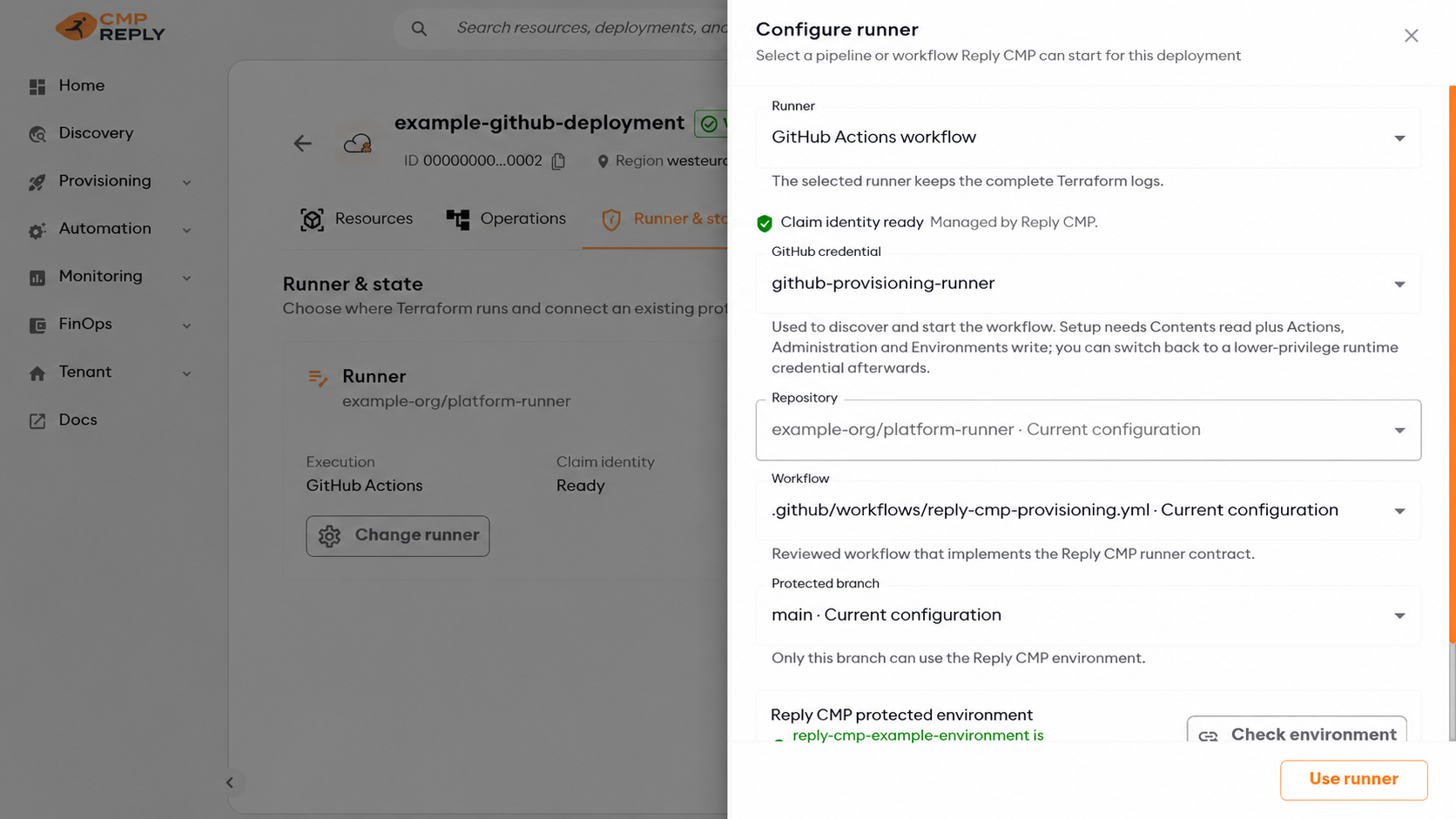Click the CMP Reply logo
This screenshot has width=1456, height=819.
pos(110,27)
